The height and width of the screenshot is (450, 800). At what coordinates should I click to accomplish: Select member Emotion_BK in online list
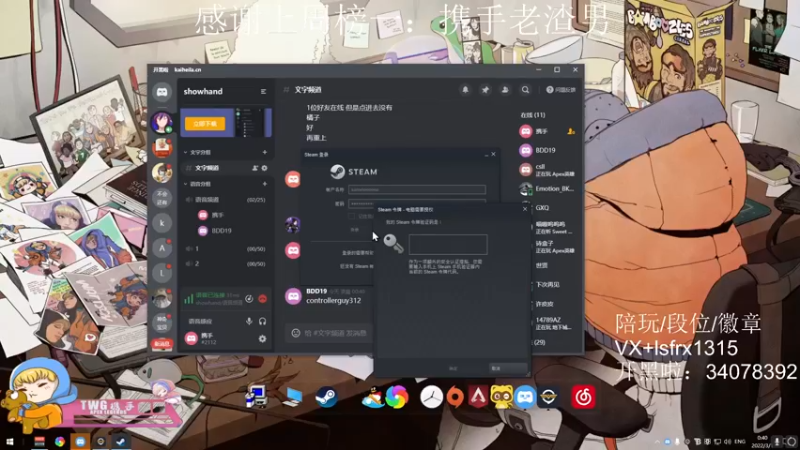point(547,189)
